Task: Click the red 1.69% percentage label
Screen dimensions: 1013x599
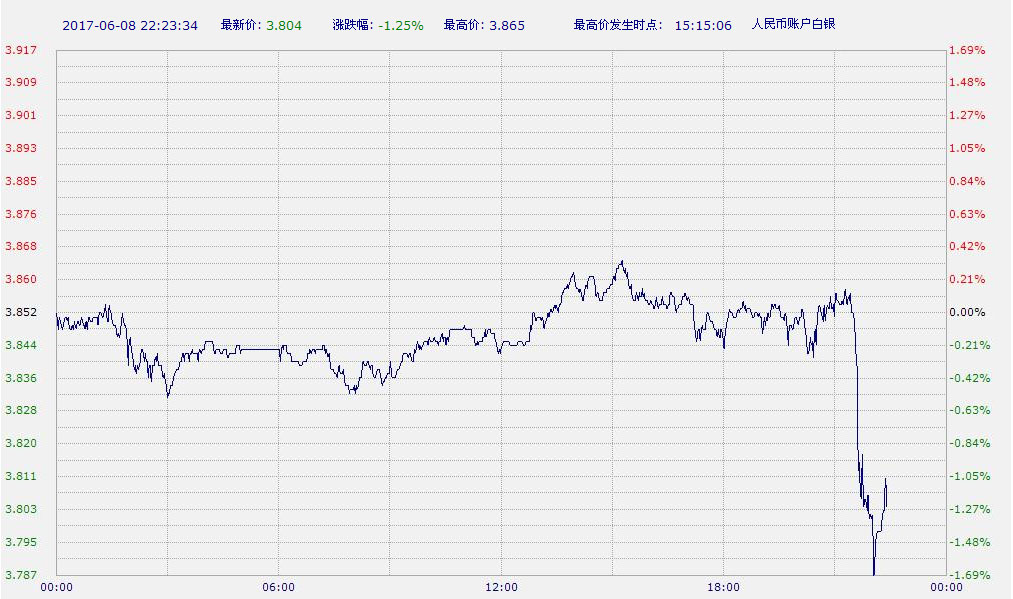Action: 967,50
